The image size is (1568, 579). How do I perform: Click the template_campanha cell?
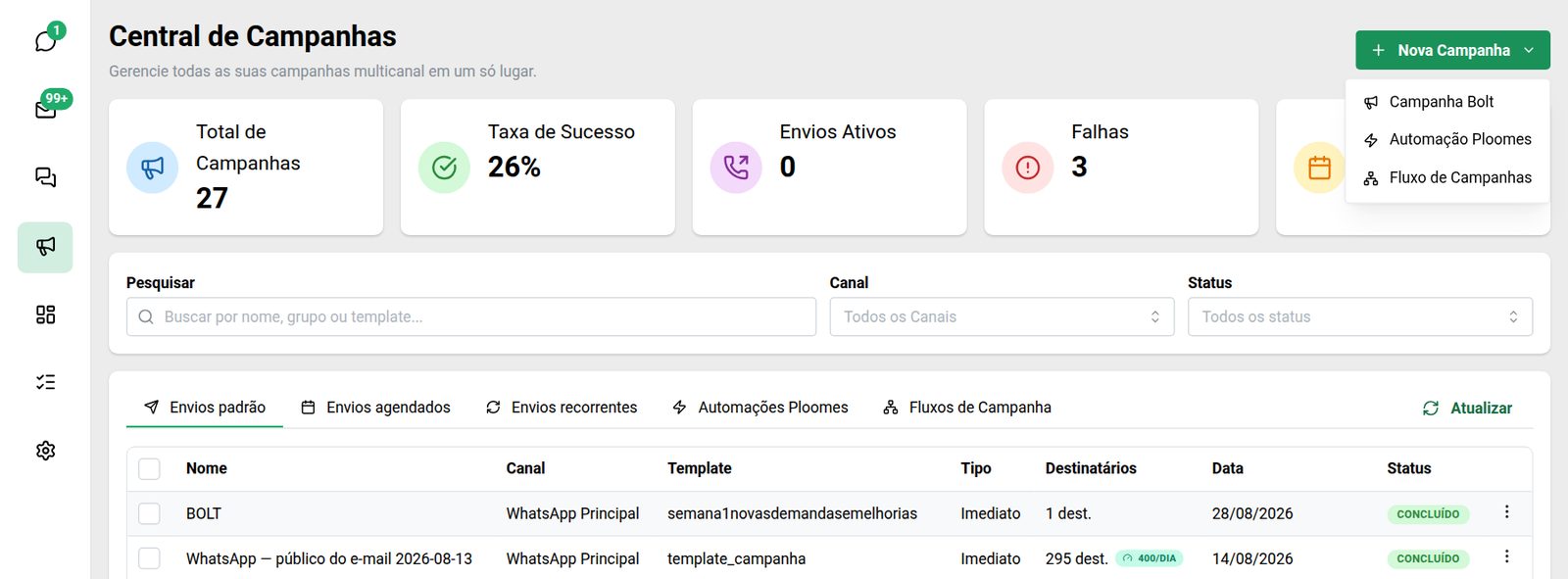click(736, 559)
